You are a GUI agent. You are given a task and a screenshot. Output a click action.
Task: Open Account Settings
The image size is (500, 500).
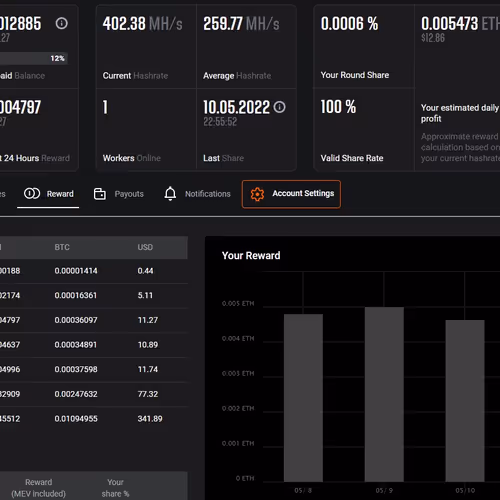pyautogui.click(x=291, y=194)
